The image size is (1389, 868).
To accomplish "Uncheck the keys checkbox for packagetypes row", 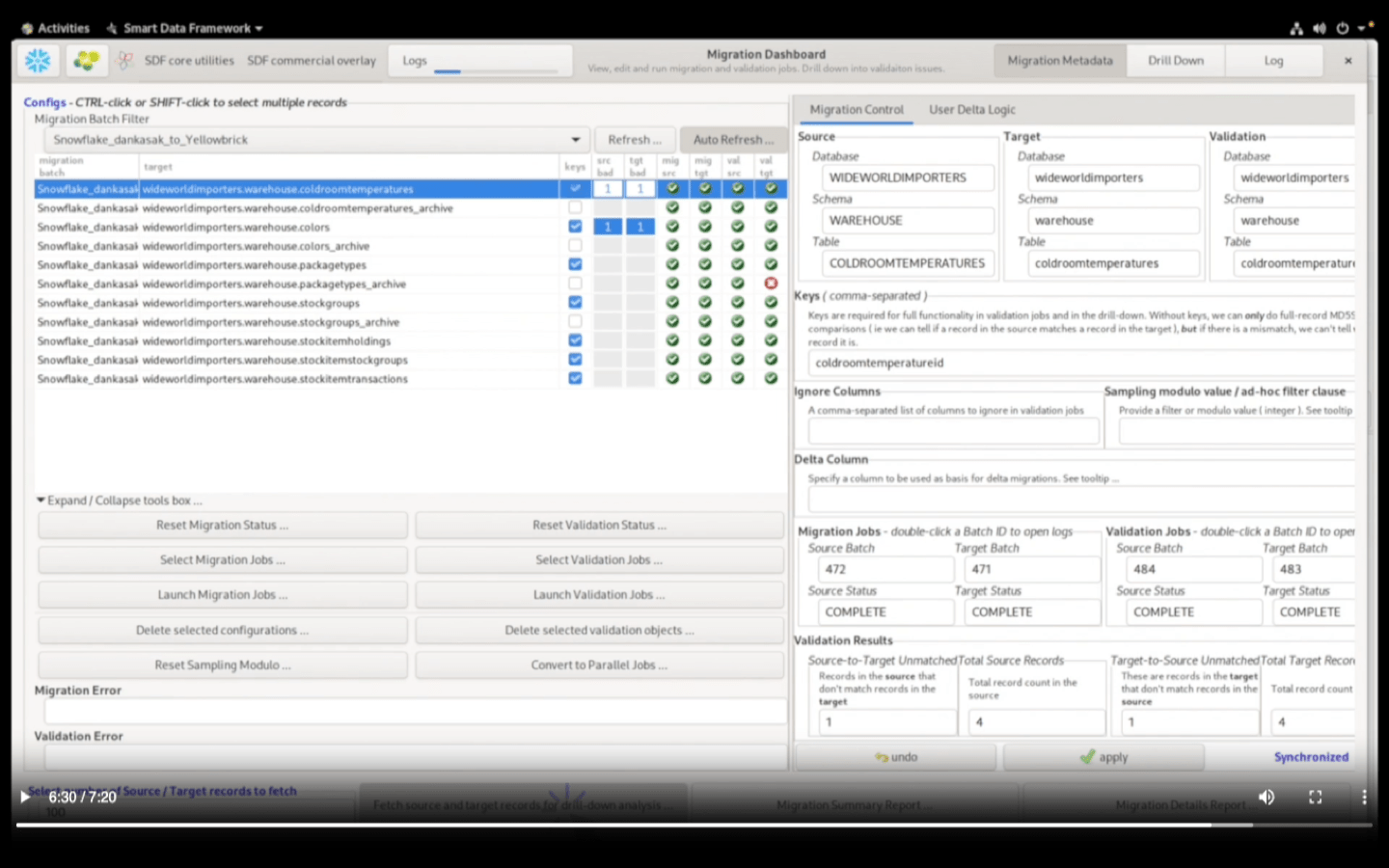I will click(575, 264).
